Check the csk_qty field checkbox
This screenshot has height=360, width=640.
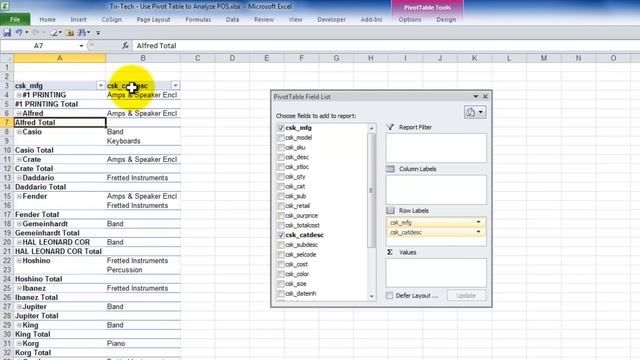coord(281,177)
